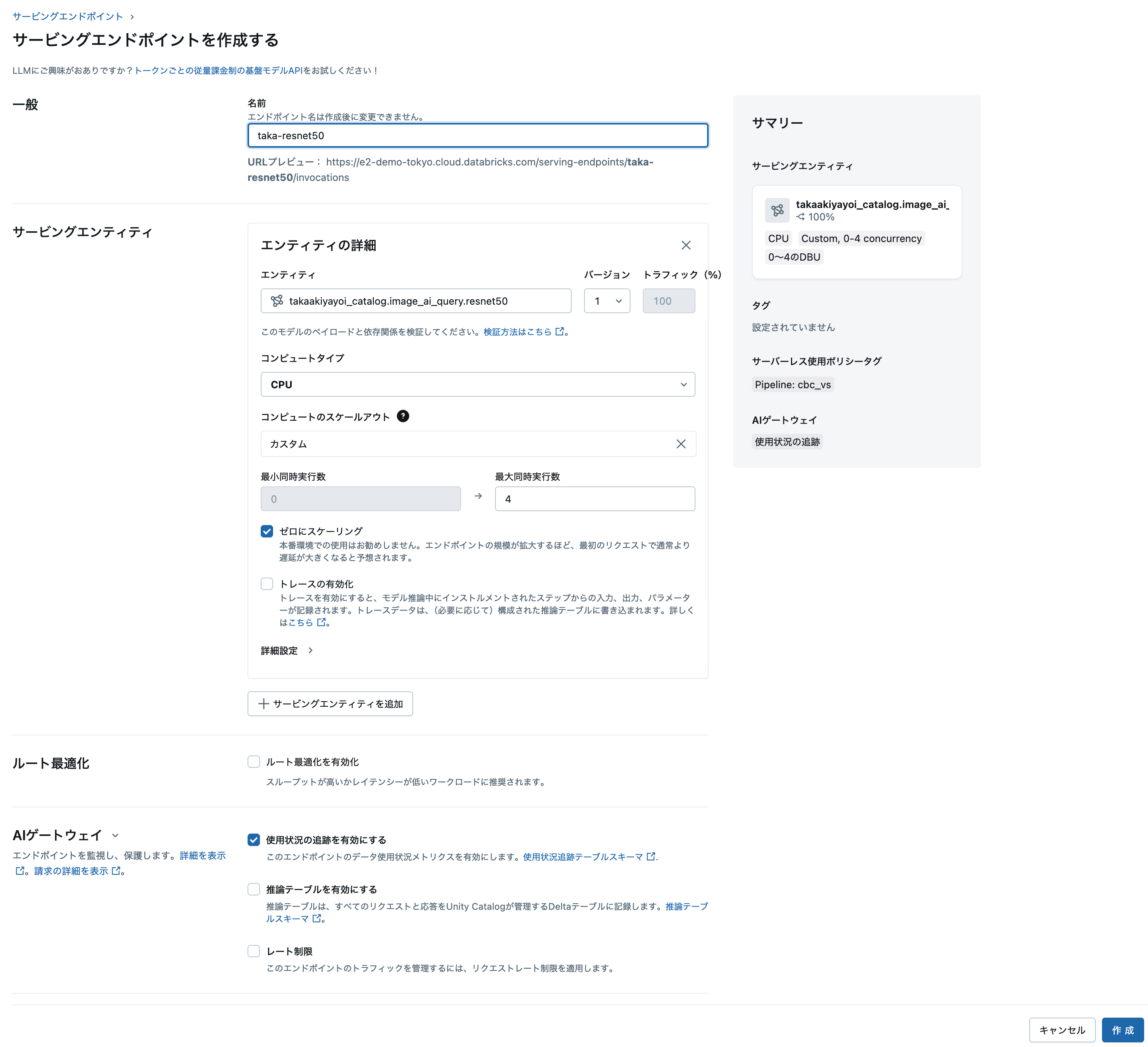Click the model icon inside the entity field
The height and width of the screenshot is (1047, 1148).
277,301
